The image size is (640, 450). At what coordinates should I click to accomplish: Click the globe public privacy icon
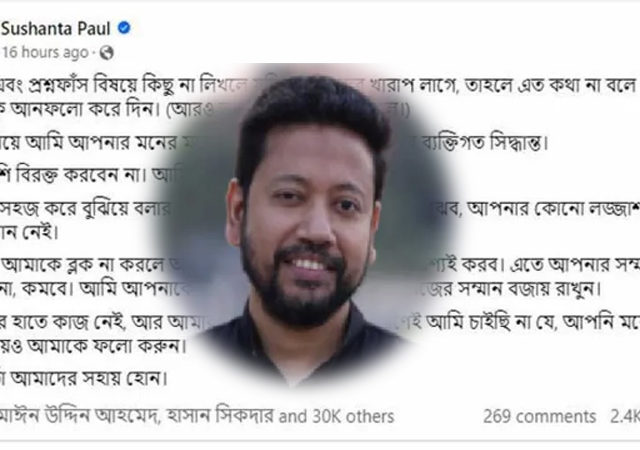(107, 53)
